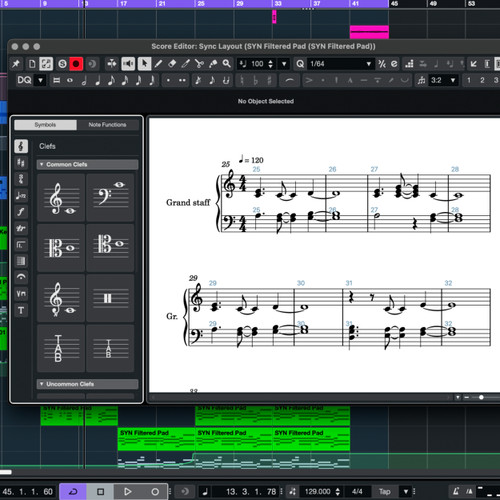Open the transport dropdown next to Tap
Screen dimensions: 500x500
pos(406,492)
